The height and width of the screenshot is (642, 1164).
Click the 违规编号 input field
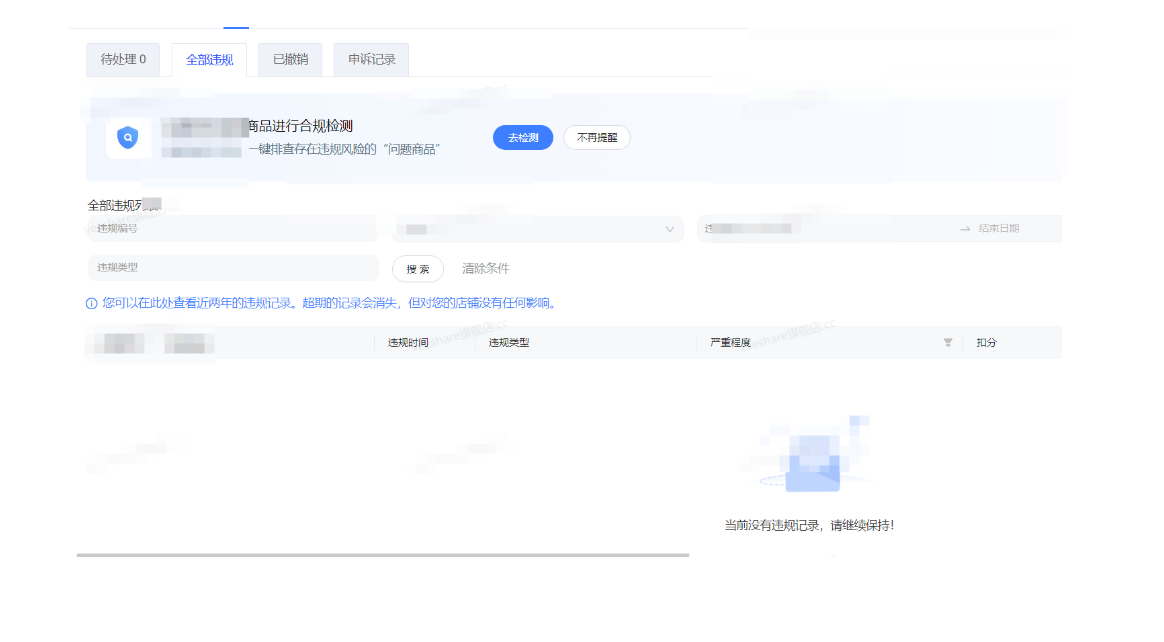pos(232,229)
